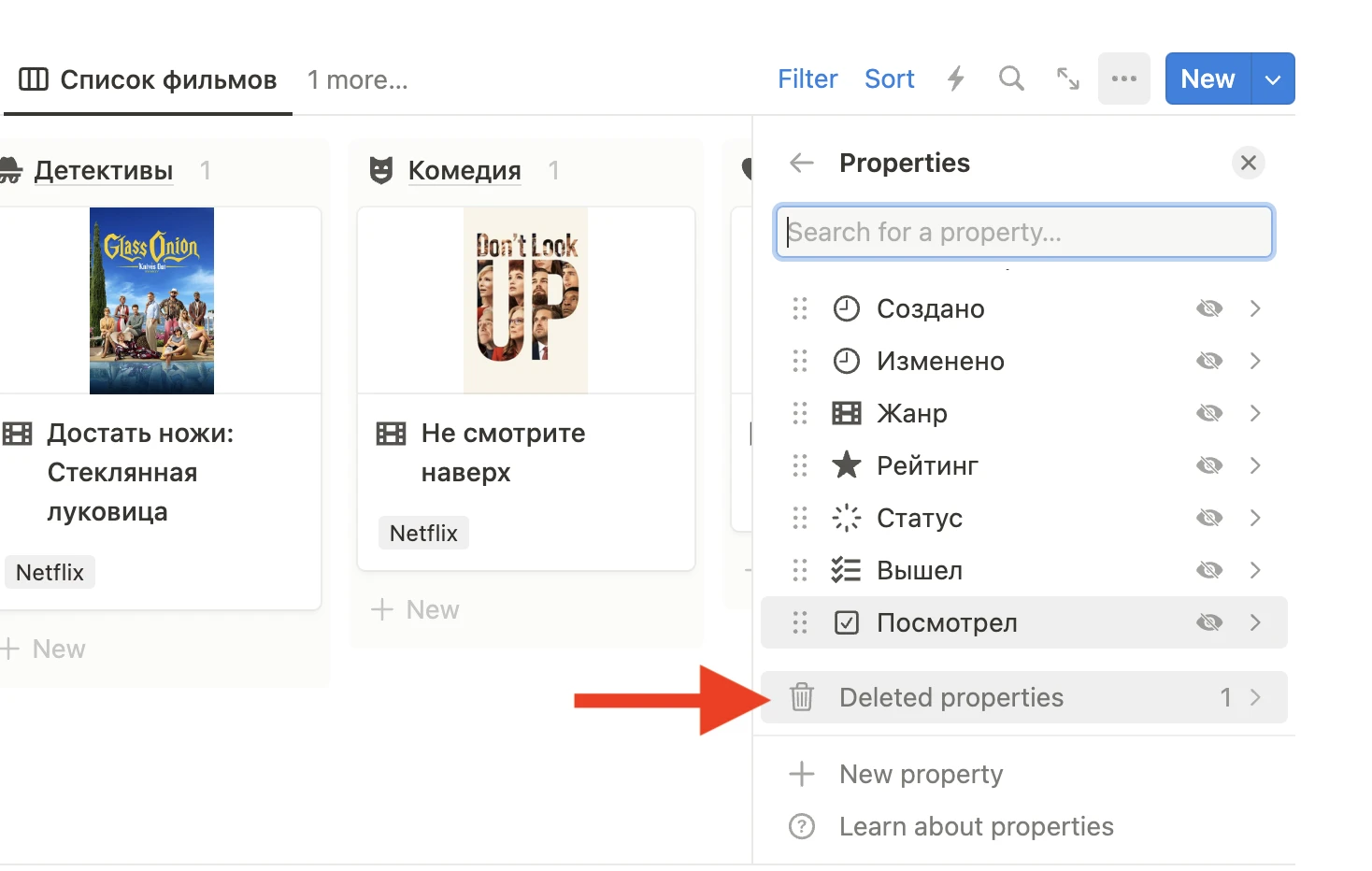Open Deleted properties list chevron
The height and width of the screenshot is (871, 1372).
coord(1255,697)
